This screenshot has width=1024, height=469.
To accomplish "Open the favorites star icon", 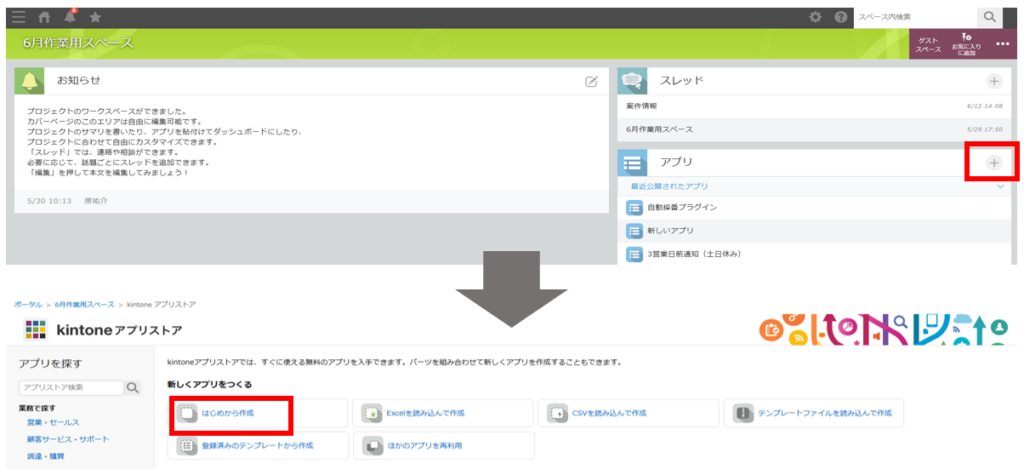I will point(95,17).
